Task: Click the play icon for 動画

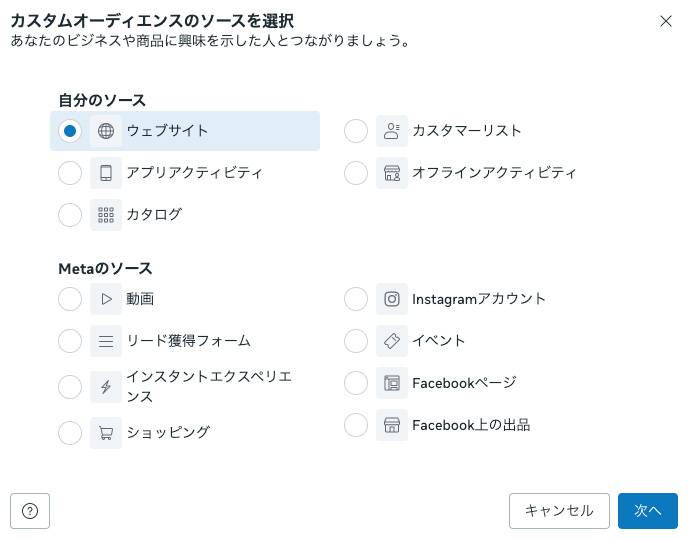Action: [106, 299]
